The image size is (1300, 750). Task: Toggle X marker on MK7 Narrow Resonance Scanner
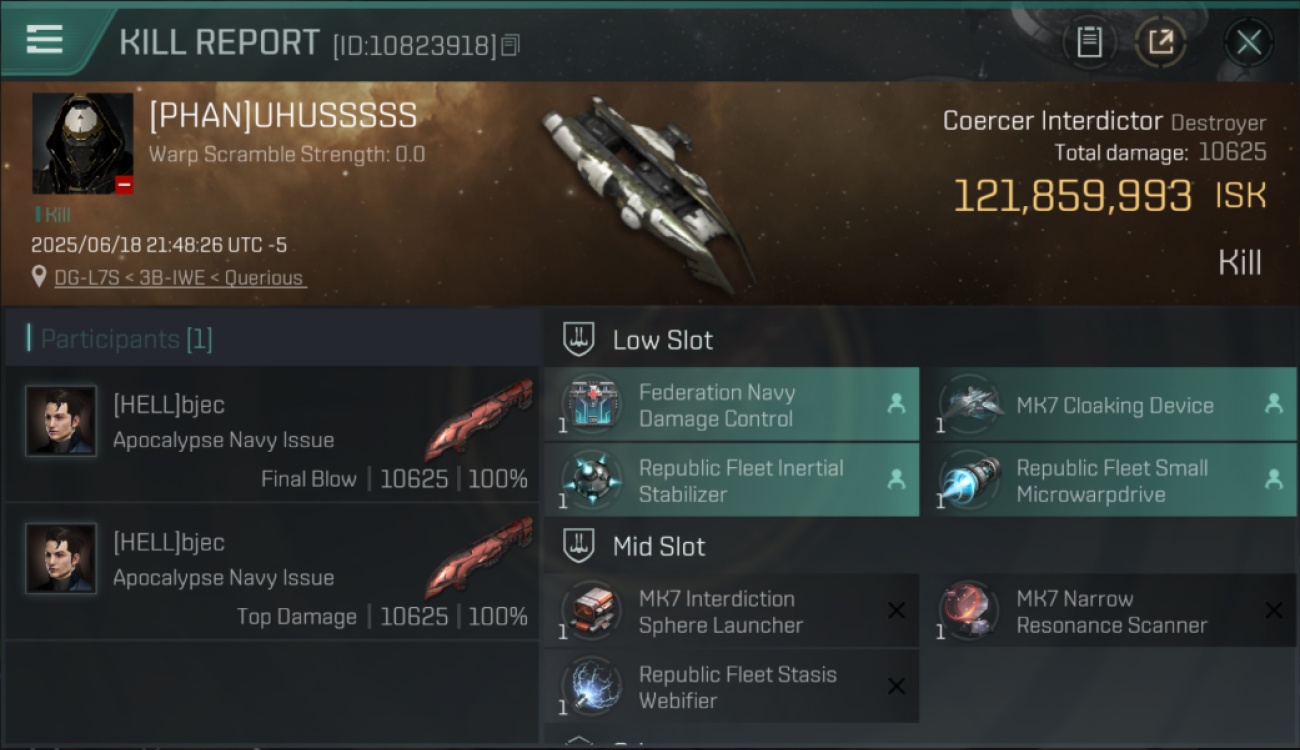pyautogui.click(x=1273, y=610)
